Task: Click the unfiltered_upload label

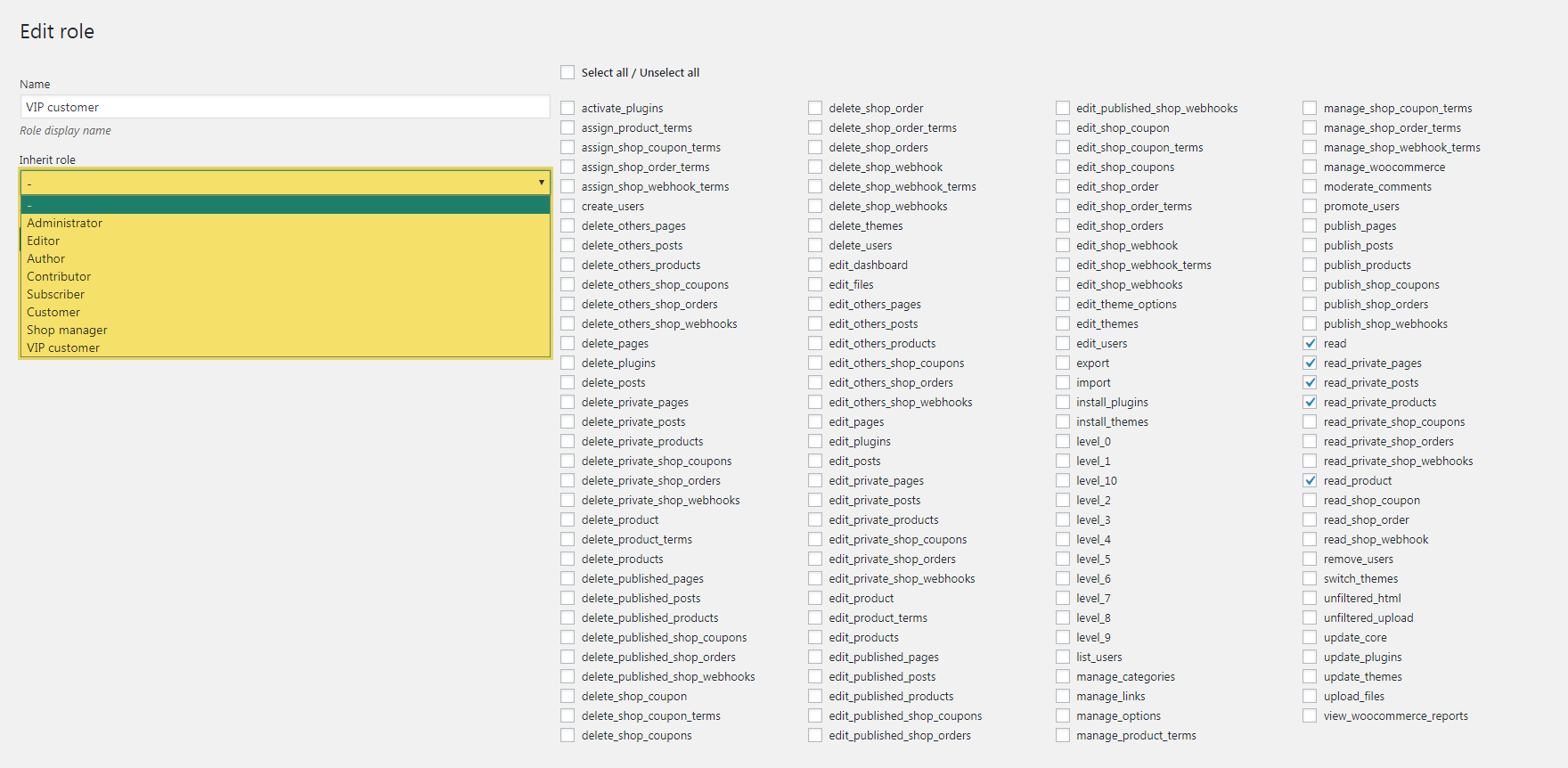Action: (1368, 618)
